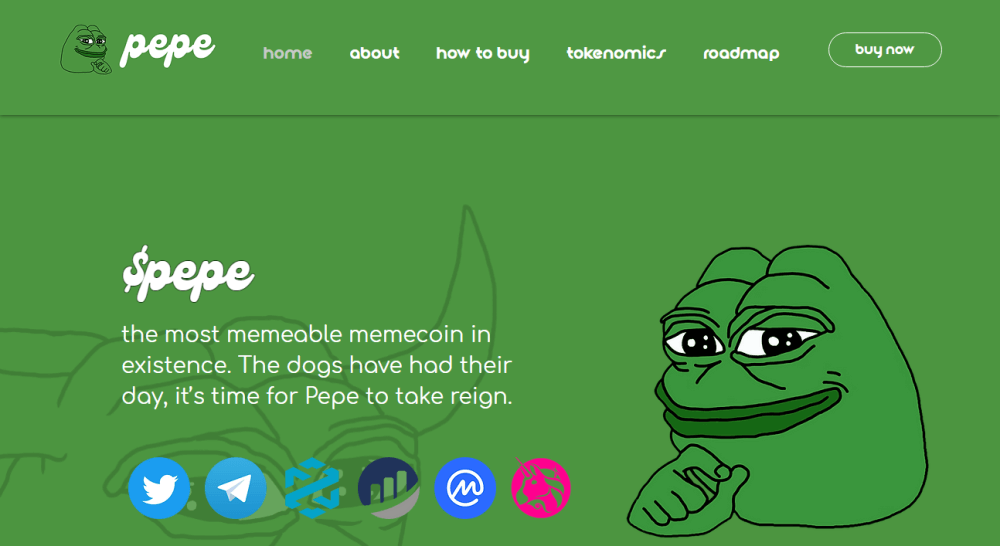Click the teal DEXTools icon
The height and width of the screenshot is (546, 1000).
click(x=312, y=488)
